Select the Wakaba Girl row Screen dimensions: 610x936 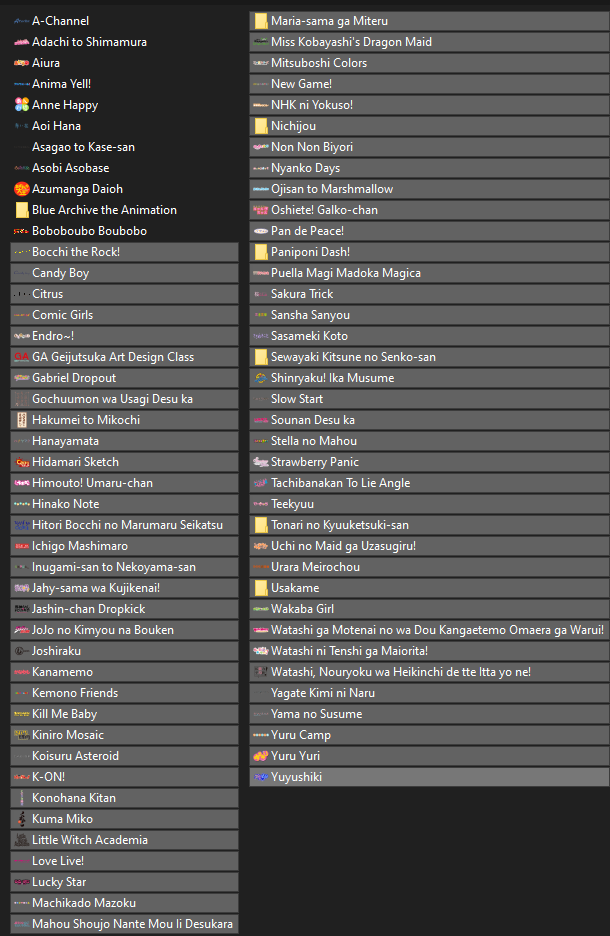click(x=429, y=609)
